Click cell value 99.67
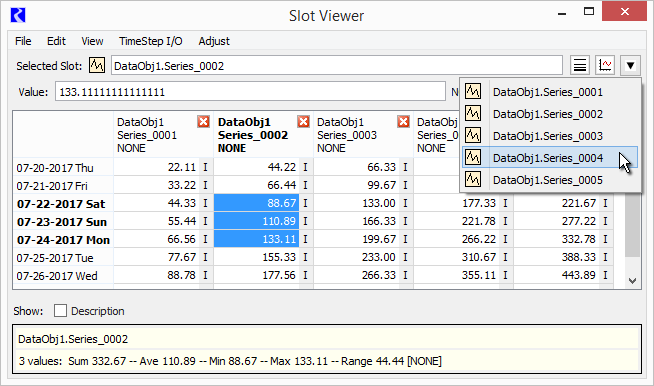654x386 pixels. click(x=357, y=185)
